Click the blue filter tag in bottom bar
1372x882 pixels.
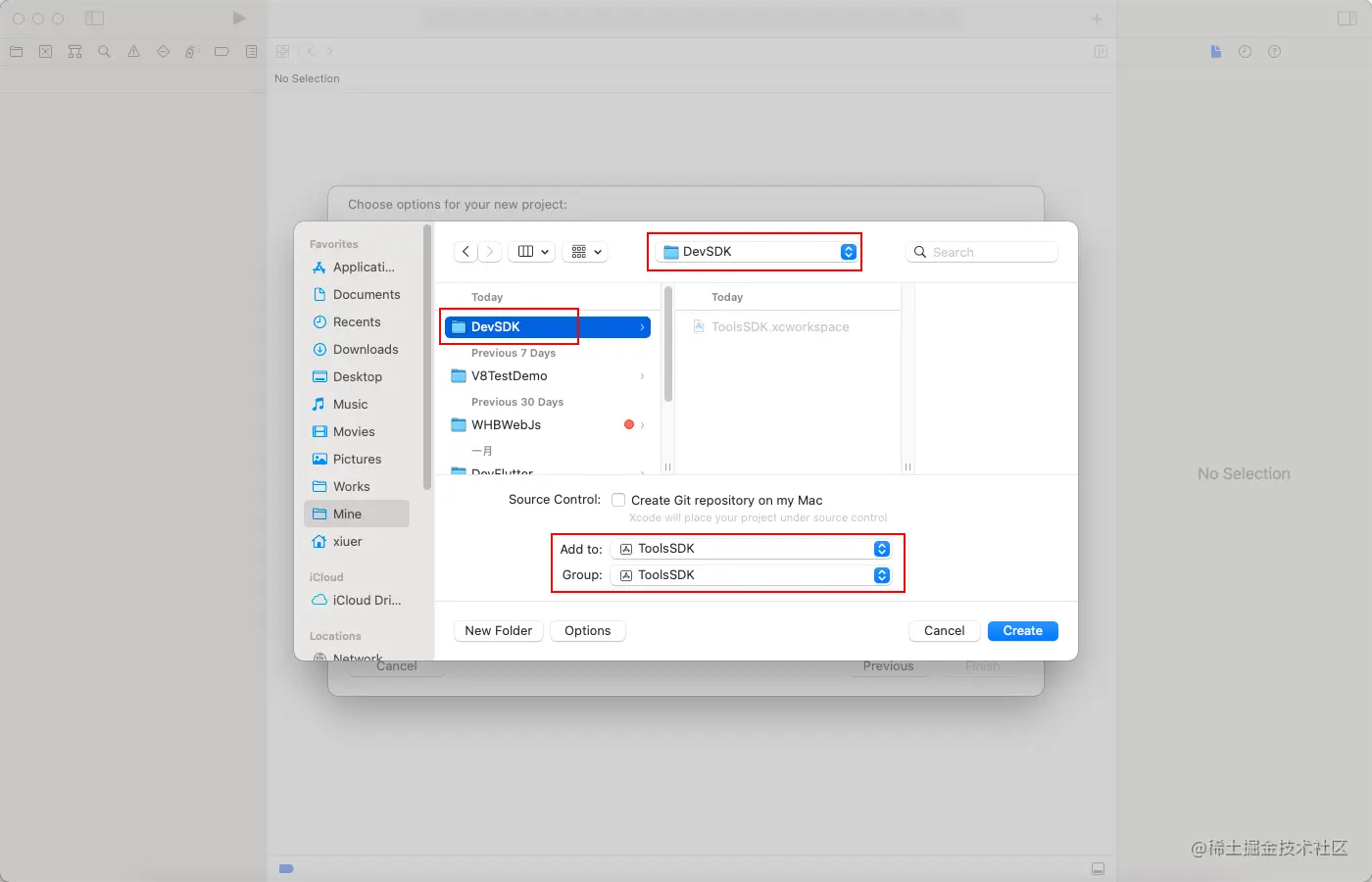coord(286,868)
